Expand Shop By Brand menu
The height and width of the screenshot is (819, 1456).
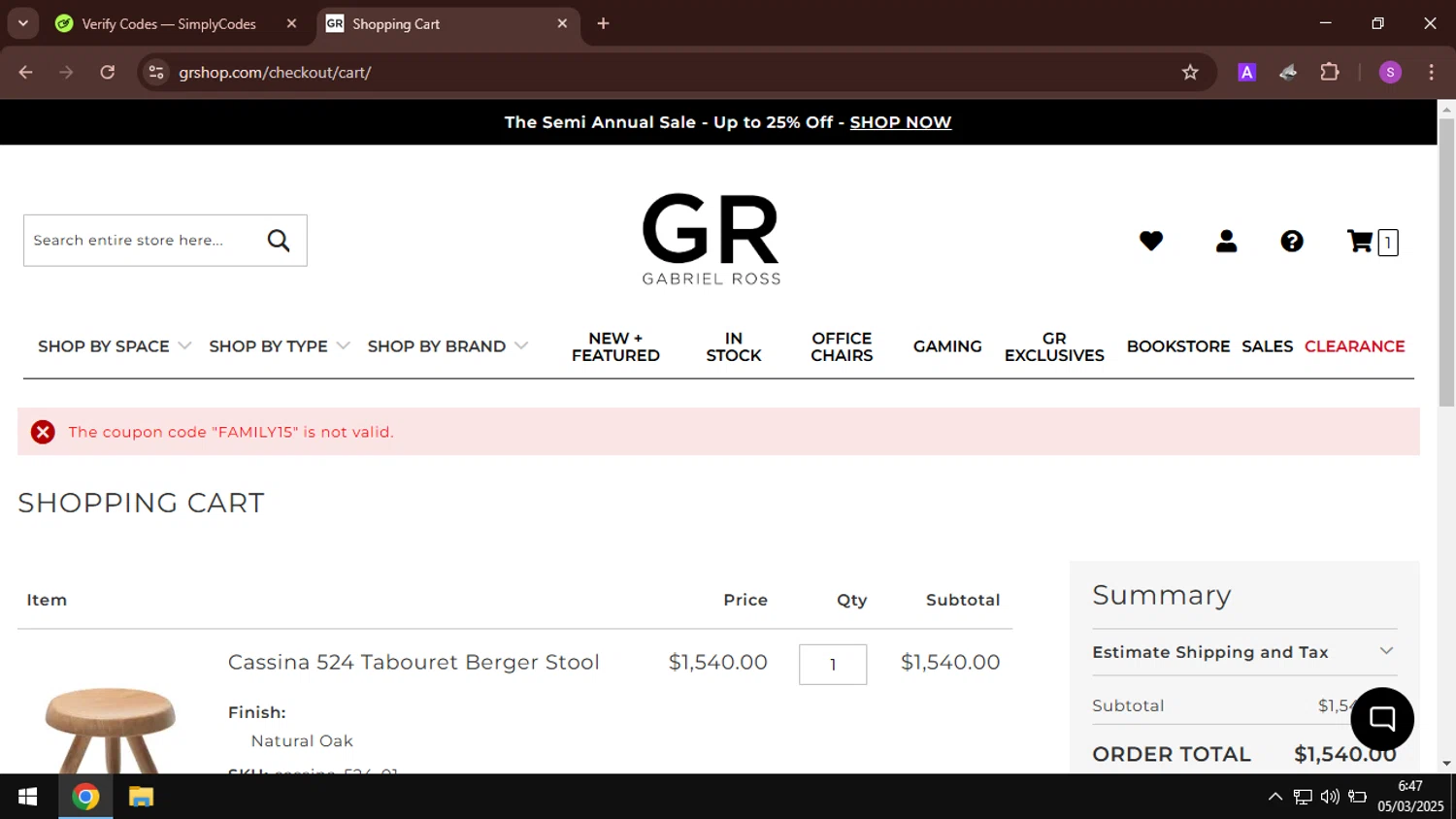pyautogui.click(x=447, y=346)
